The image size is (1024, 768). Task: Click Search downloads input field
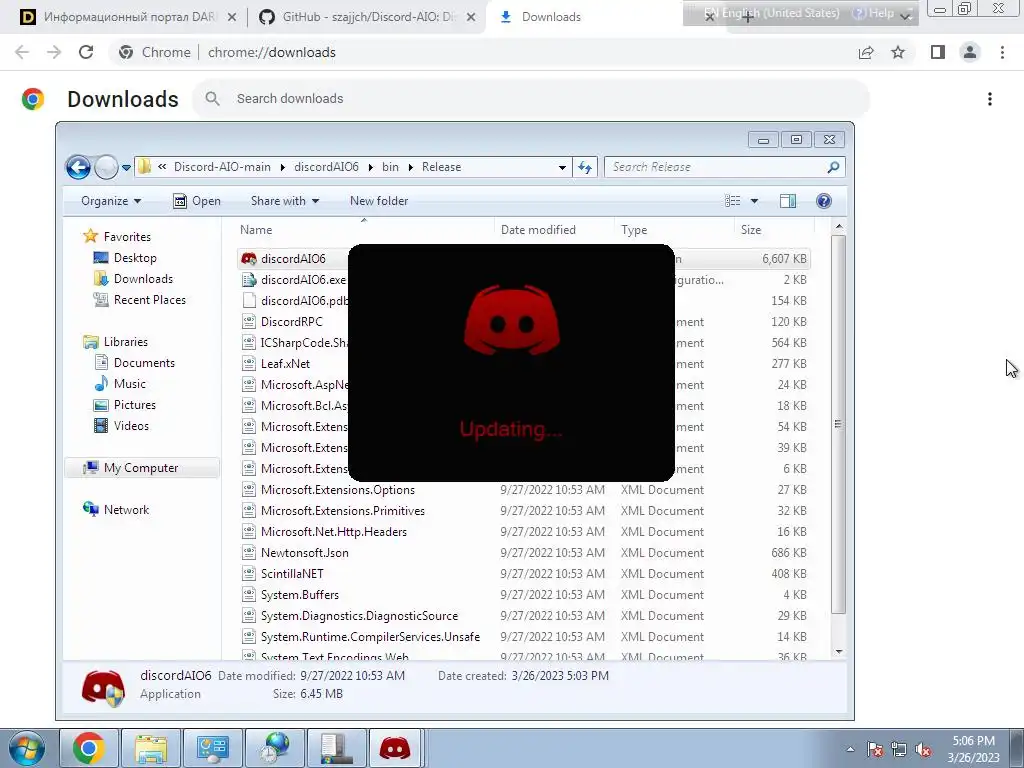tap(530, 99)
